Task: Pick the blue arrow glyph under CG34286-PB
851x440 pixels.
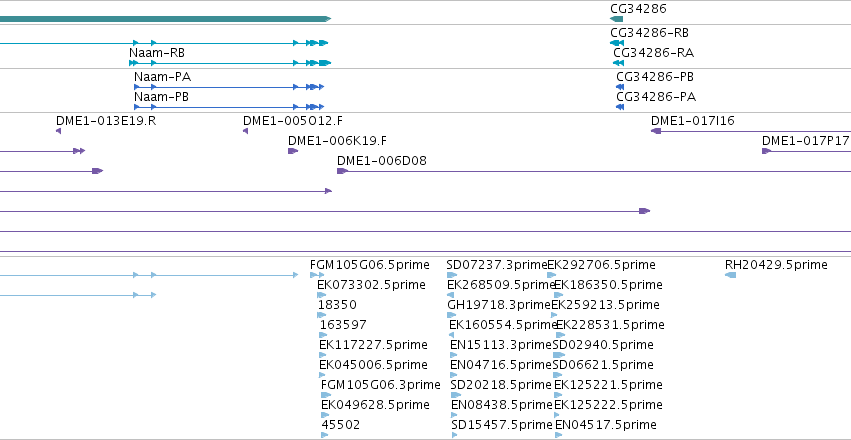Action: [x=620, y=87]
